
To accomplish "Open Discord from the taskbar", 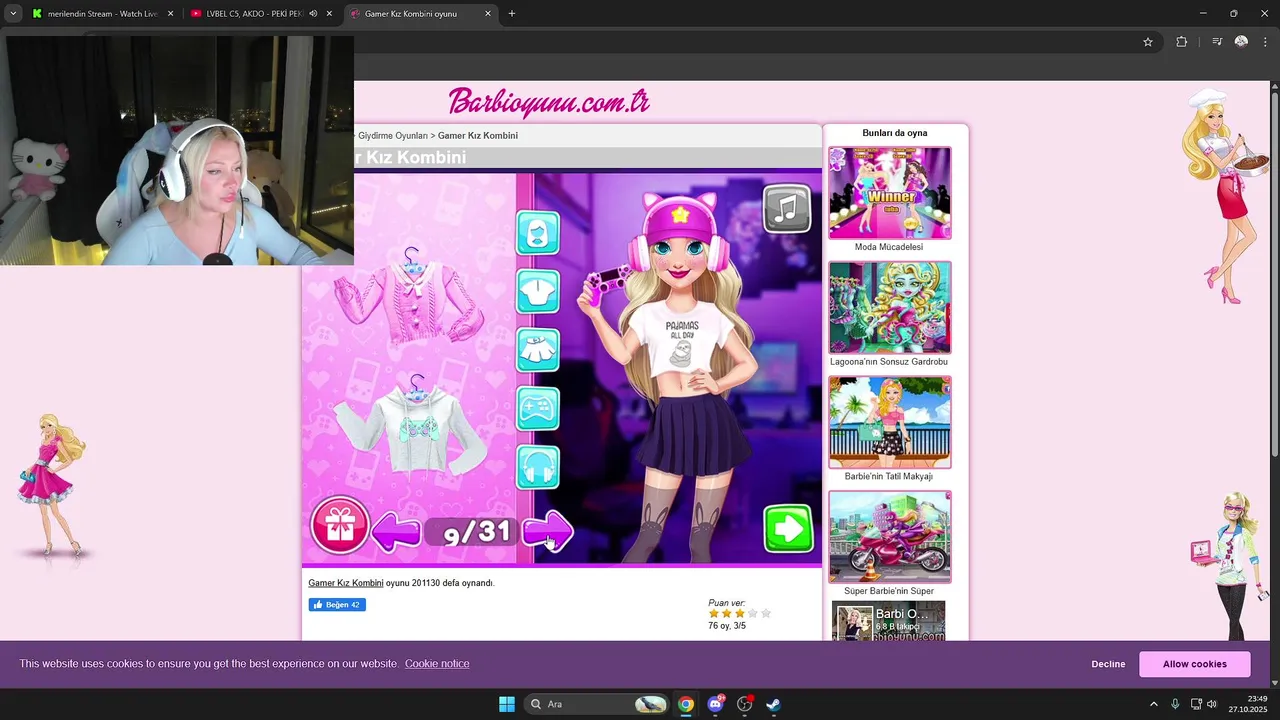I will click(715, 704).
